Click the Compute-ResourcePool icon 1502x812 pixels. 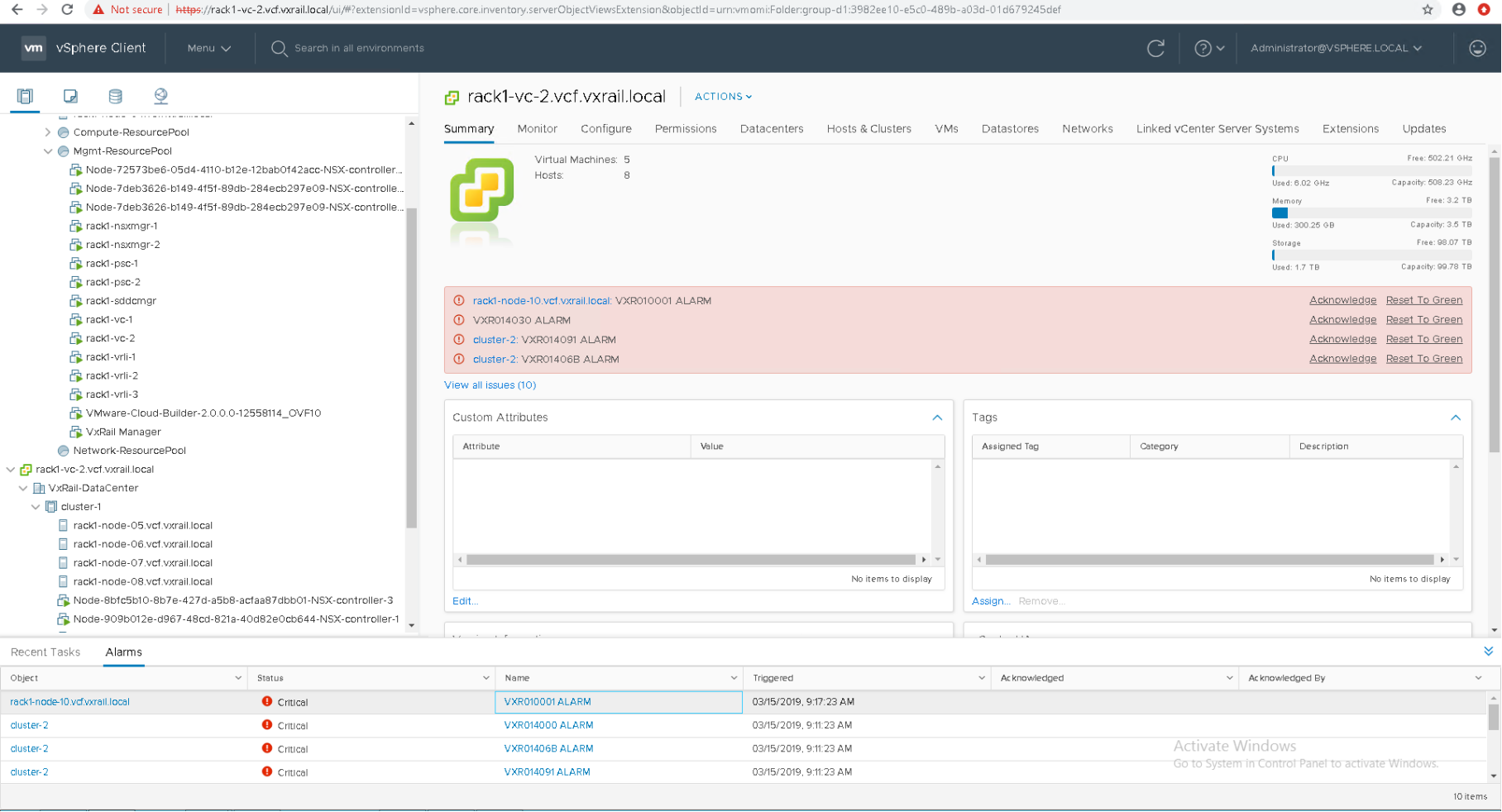pos(64,132)
